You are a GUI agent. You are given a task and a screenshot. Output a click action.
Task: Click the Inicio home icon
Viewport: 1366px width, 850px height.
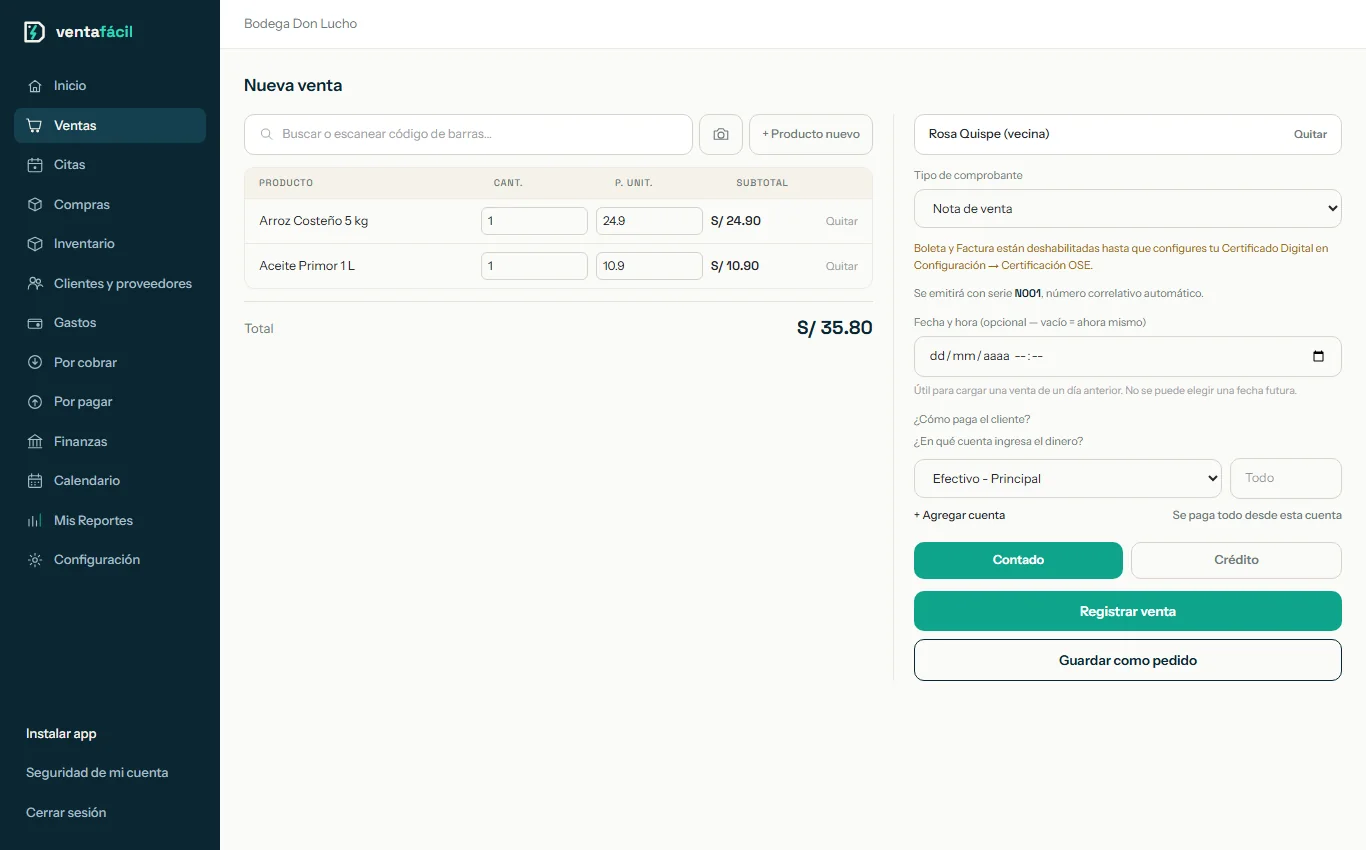point(35,86)
